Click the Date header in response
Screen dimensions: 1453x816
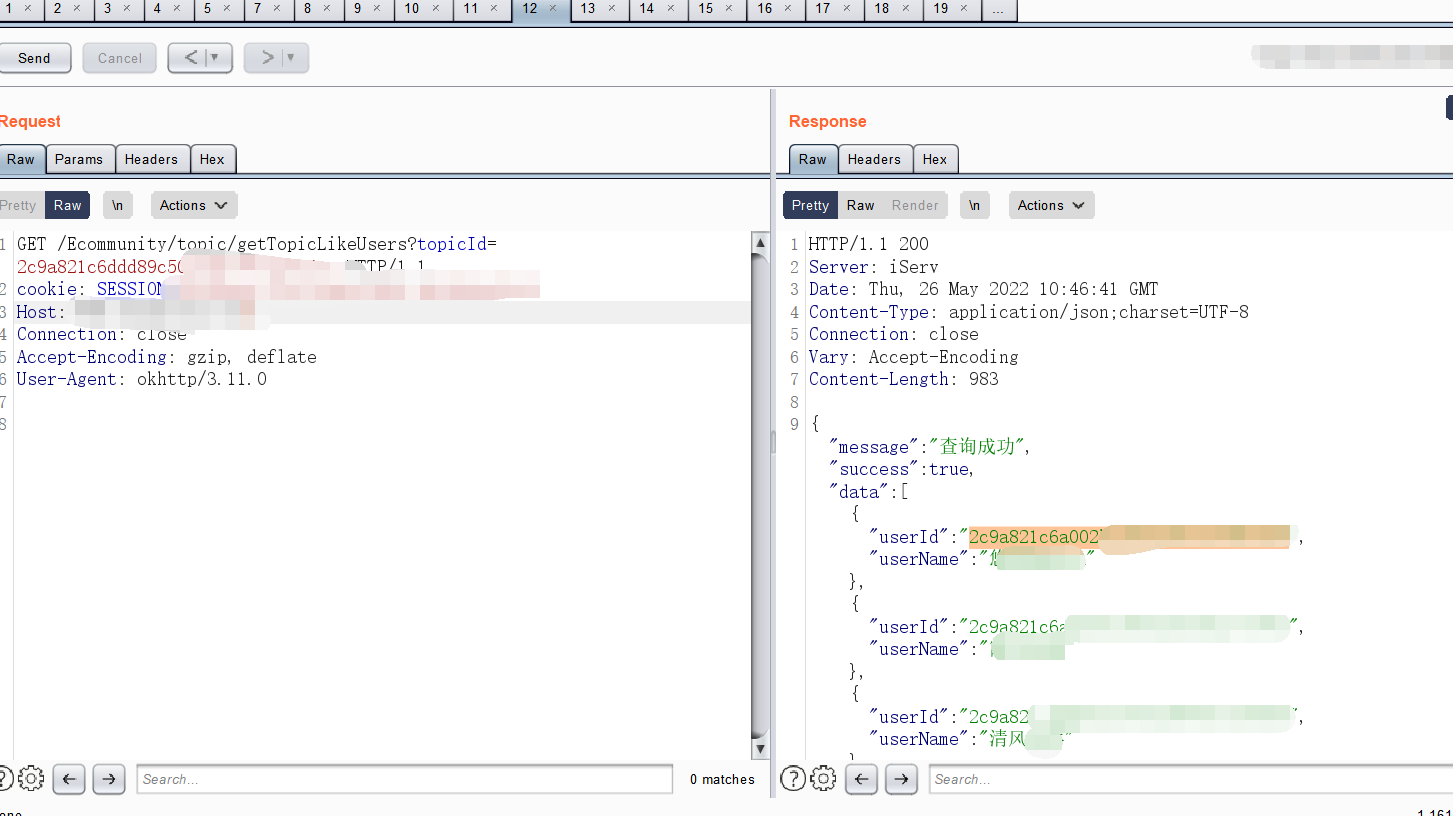tap(983, 289)
